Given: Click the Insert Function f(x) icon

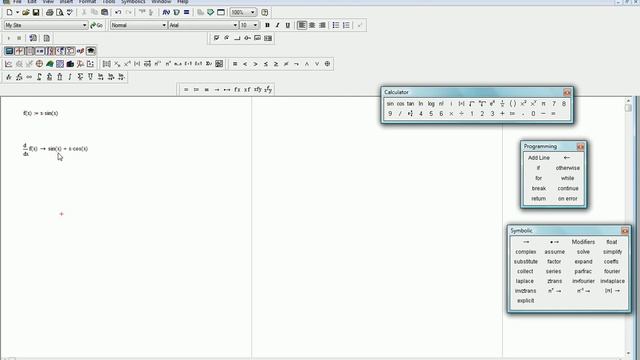Looking at the screenshot, I should (x=166, y=12).
